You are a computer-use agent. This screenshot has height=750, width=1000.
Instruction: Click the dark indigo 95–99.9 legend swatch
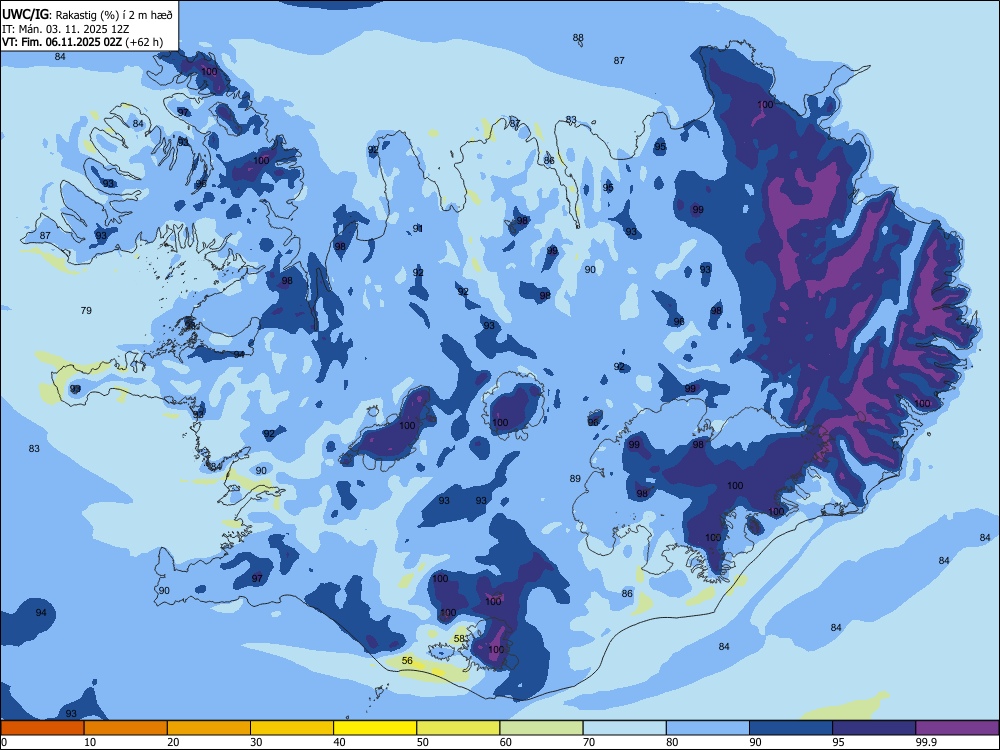[x=874, y=728]
